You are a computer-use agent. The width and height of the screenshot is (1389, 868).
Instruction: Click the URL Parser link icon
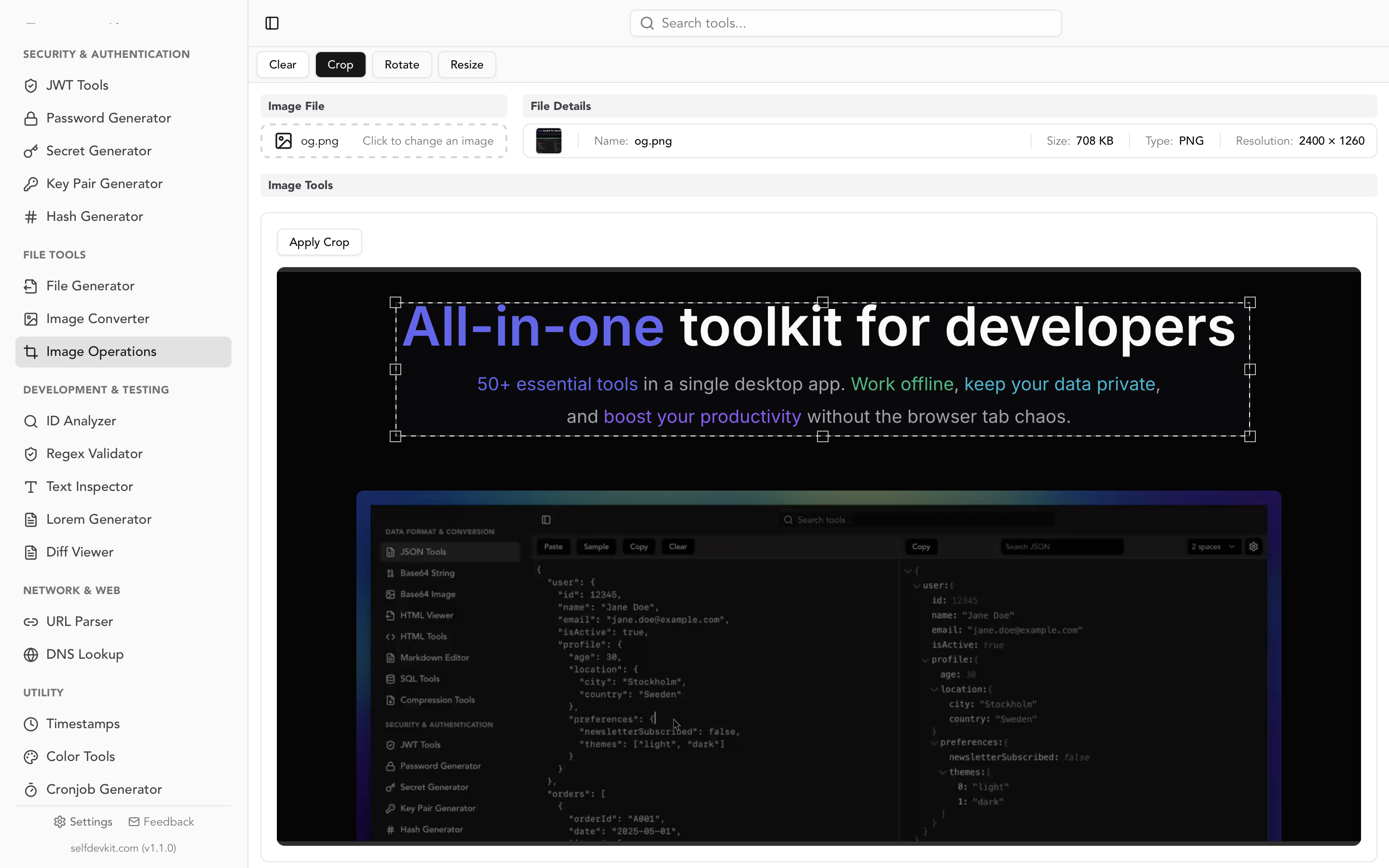pos(31,622)
